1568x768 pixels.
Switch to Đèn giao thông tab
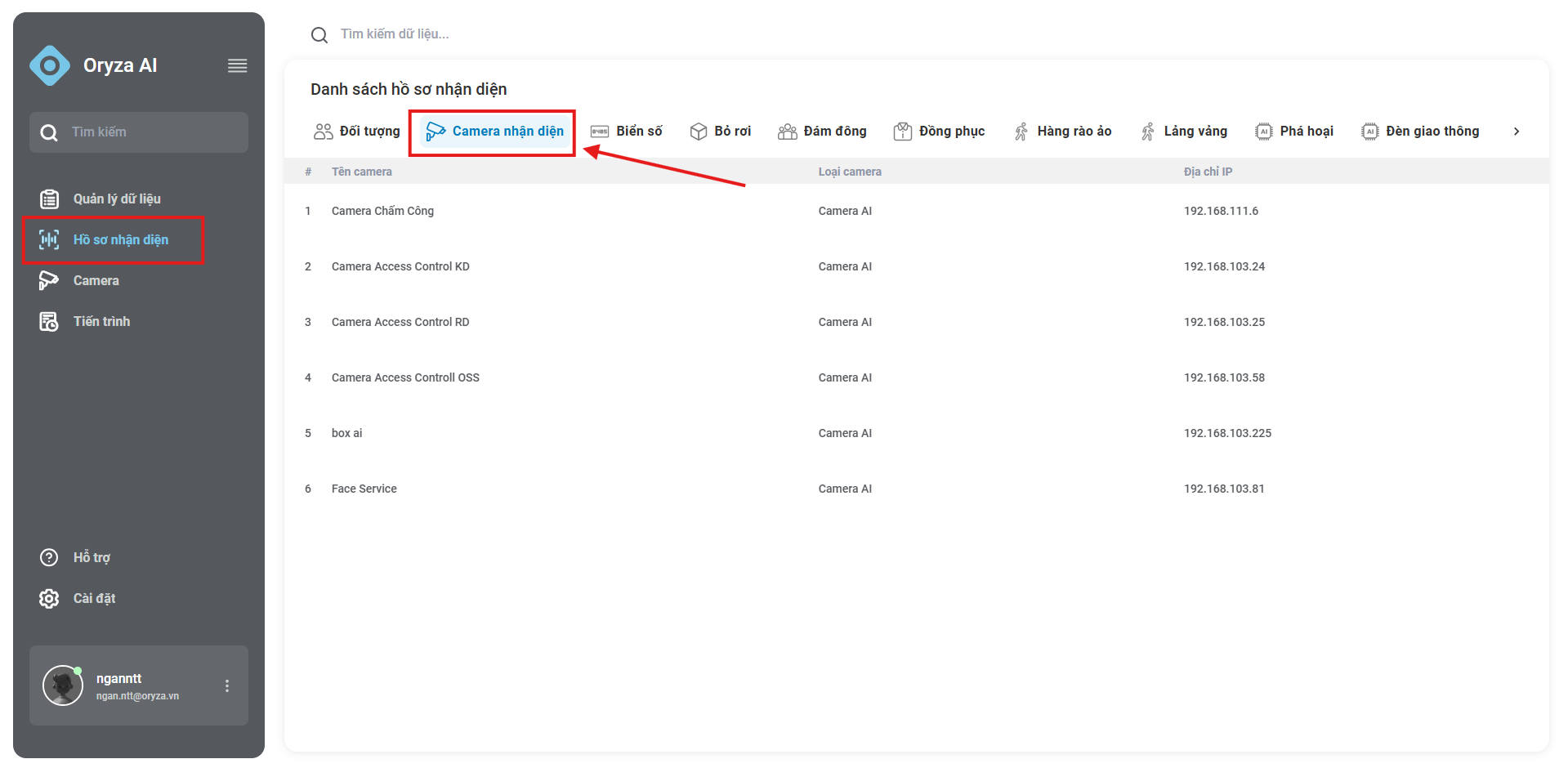[x=1420, y=132]
